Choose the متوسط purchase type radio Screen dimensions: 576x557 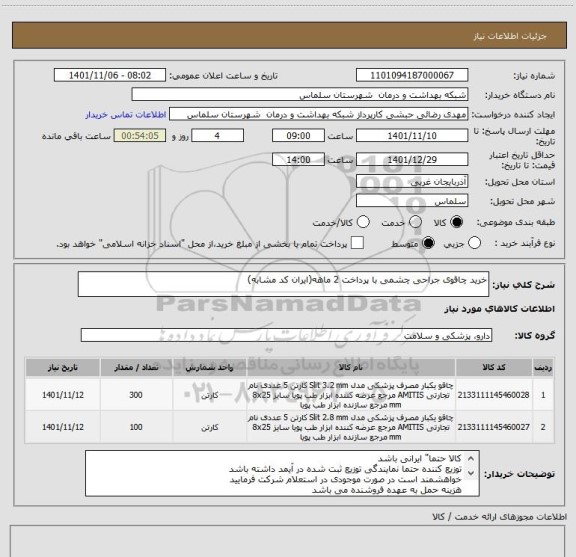(428, 243)
